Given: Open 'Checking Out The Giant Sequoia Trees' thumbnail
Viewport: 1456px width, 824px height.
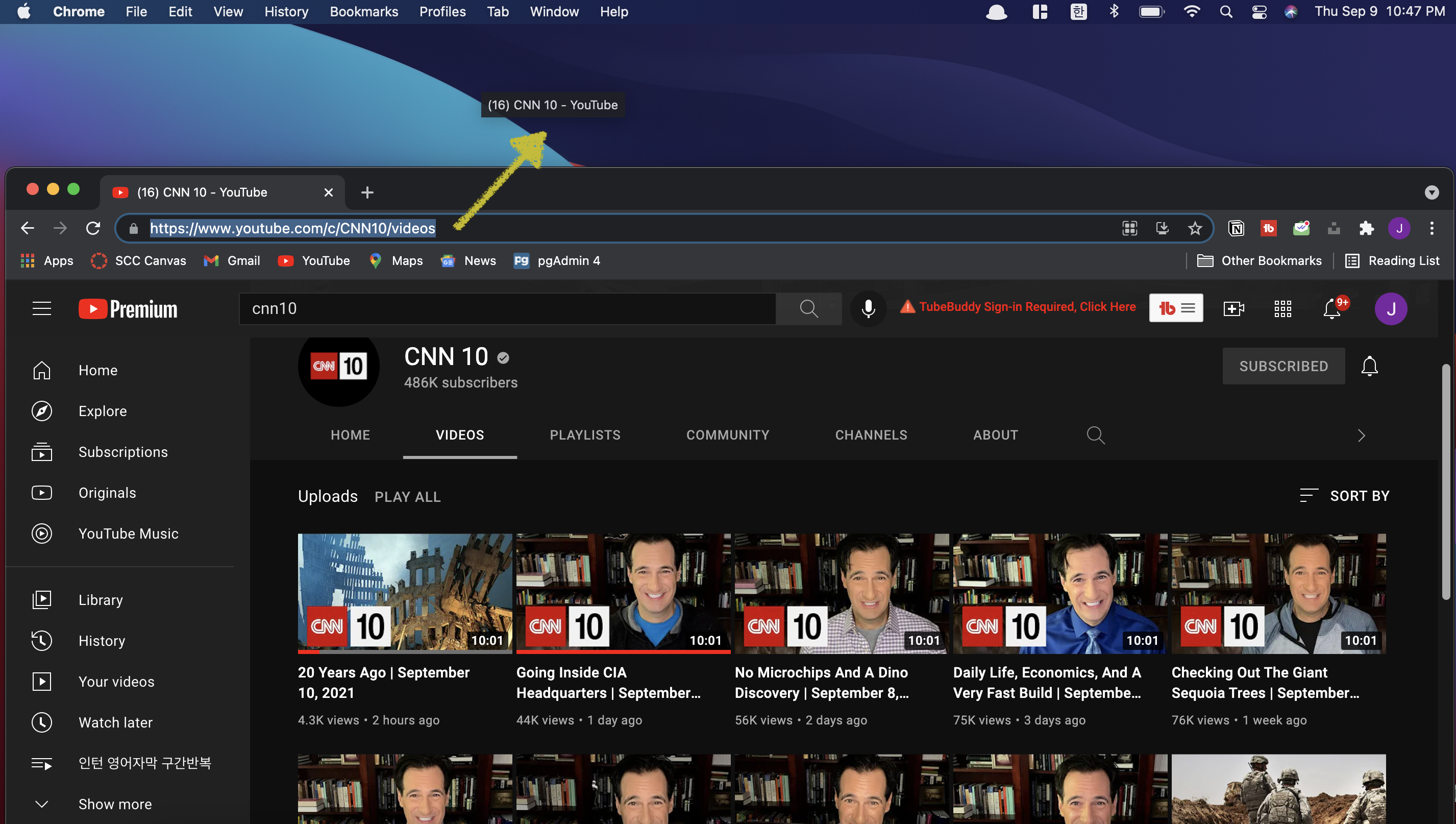Looking at the screenshot, I should [x=1278, y=594].
